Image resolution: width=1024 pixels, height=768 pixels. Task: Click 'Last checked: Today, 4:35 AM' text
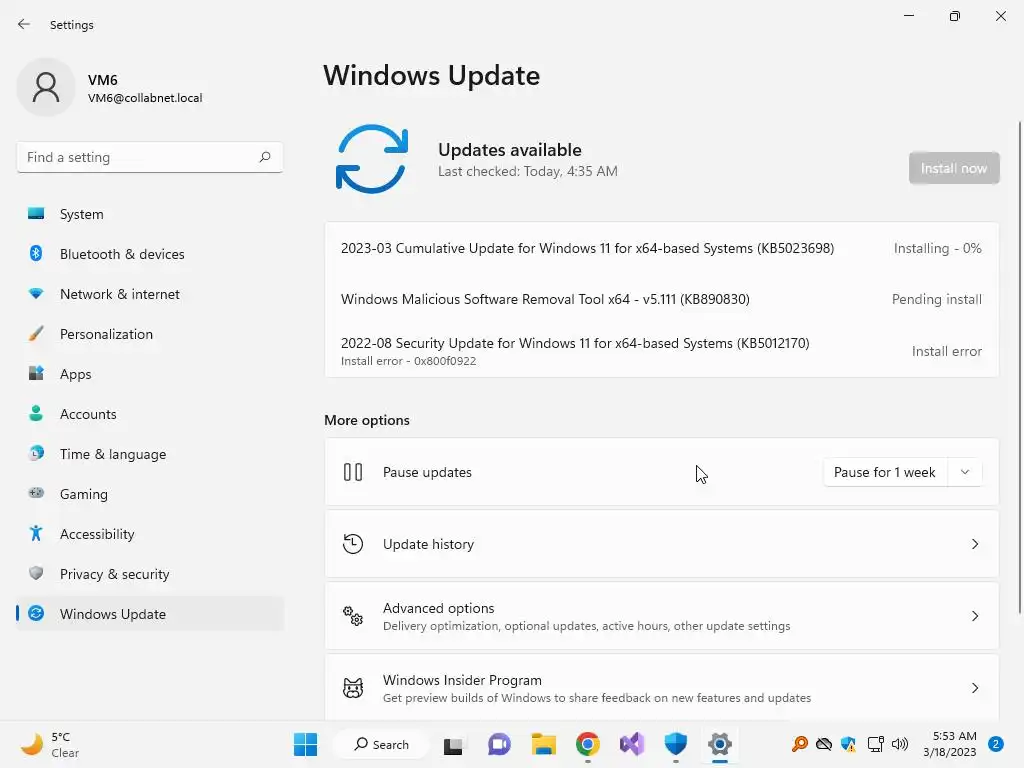click(528, 171)
